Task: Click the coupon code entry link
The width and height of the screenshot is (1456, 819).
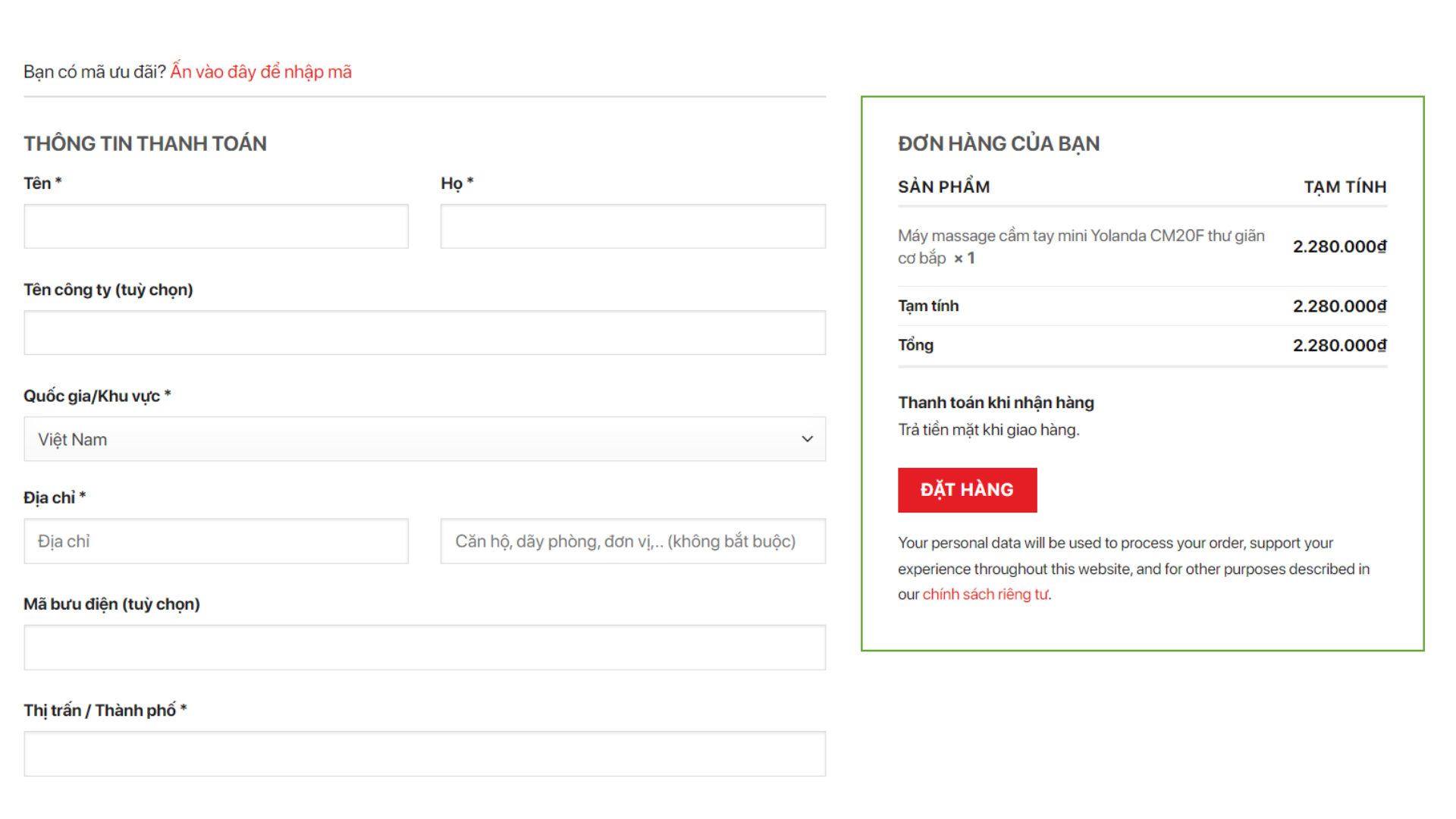Action: pyautogui.click(x=261, y=72)
